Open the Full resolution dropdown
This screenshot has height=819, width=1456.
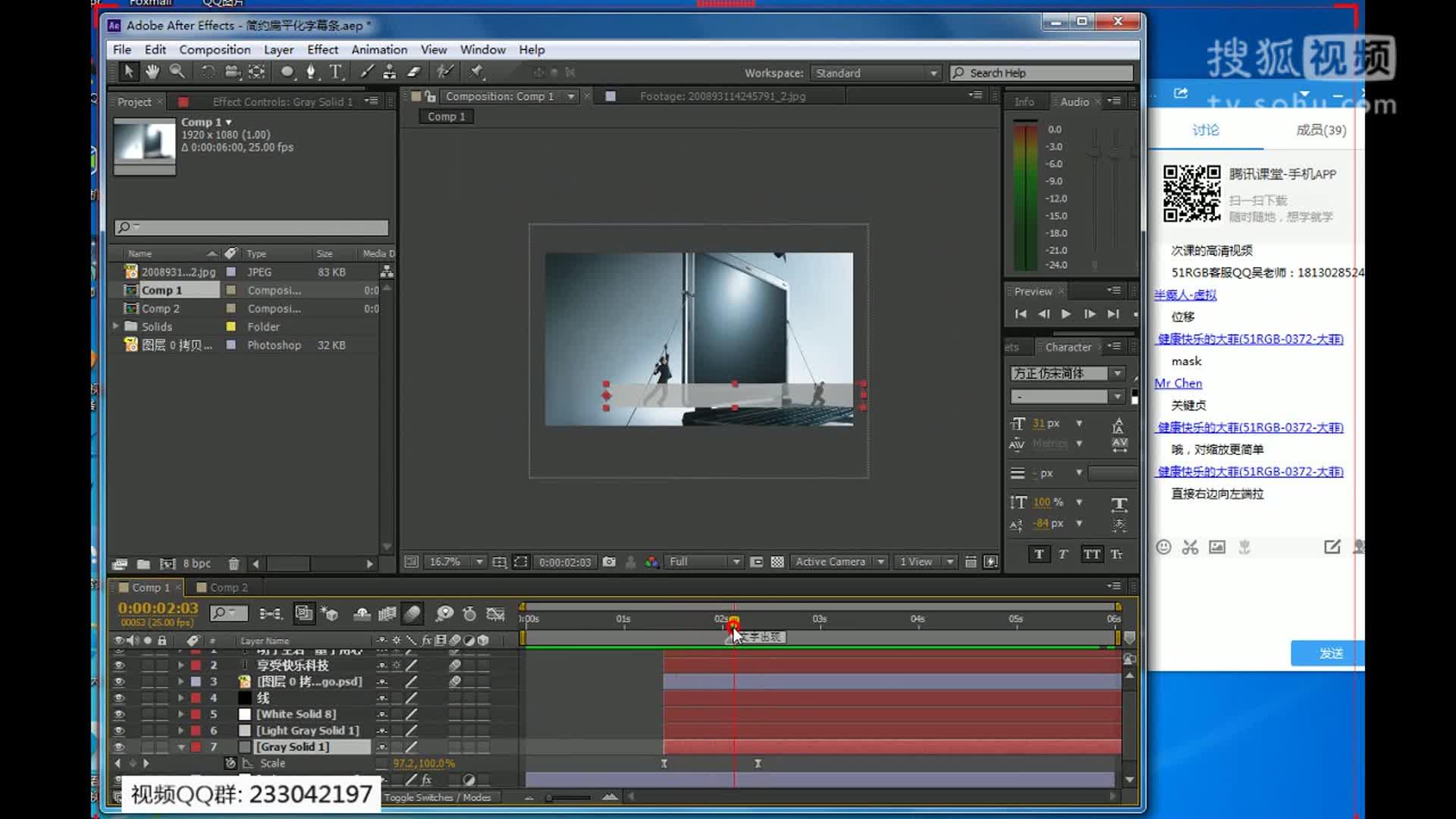[x=704, y=562]
